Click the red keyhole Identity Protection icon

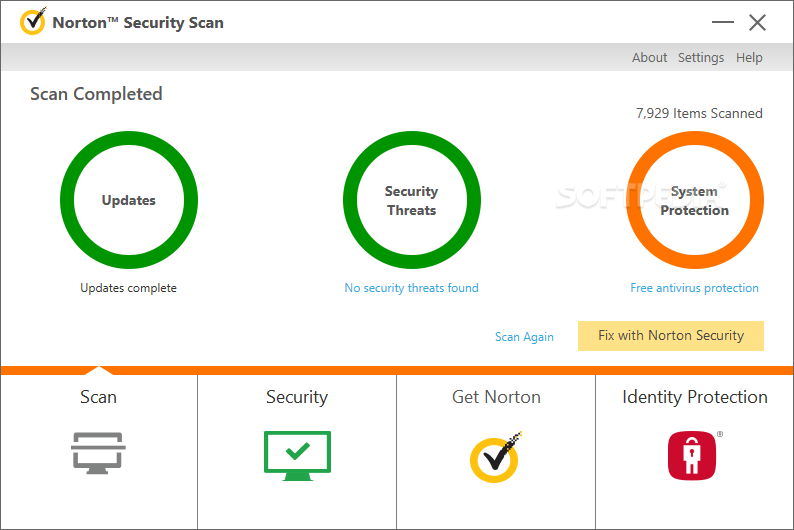[x=694, y=455]
